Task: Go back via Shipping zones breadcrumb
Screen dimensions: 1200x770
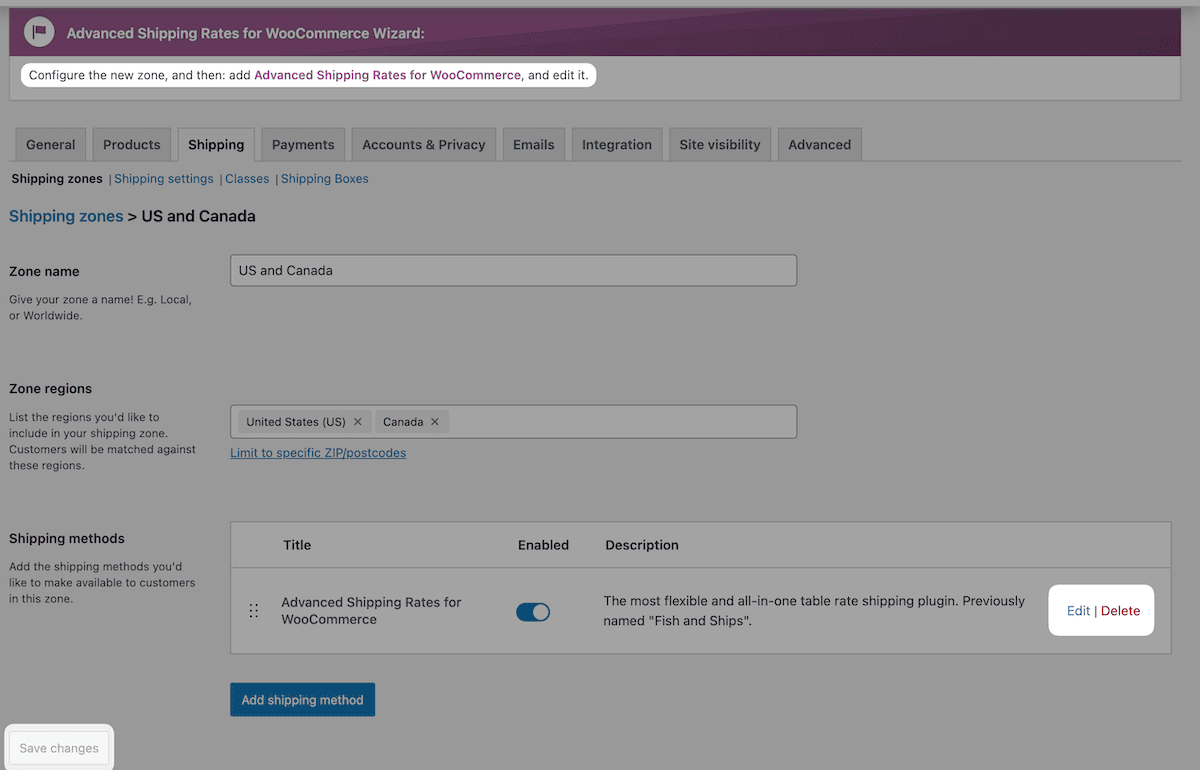Action: point(66,216)
